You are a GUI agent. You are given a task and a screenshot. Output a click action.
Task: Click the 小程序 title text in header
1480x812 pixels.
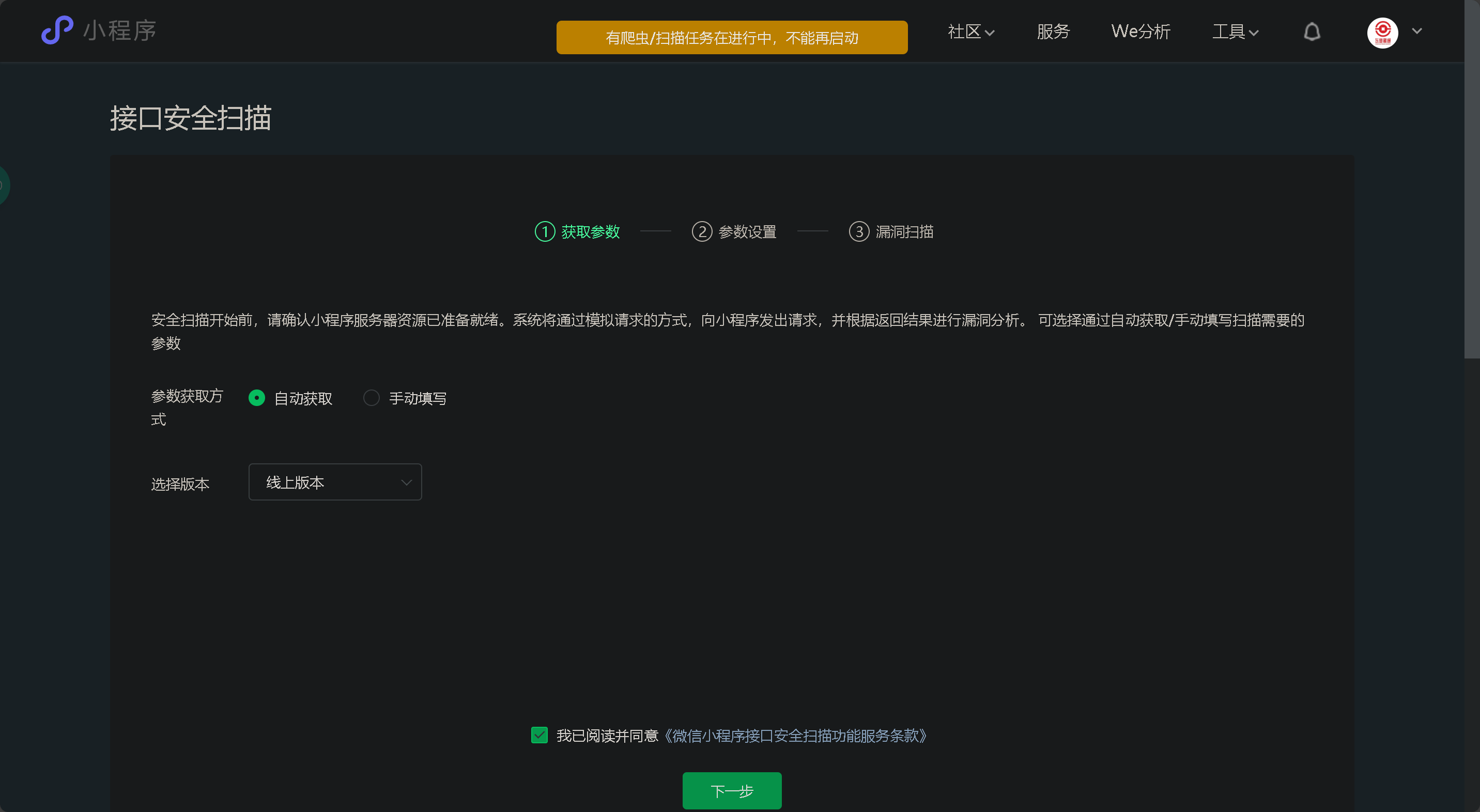[x=119, y=30]
